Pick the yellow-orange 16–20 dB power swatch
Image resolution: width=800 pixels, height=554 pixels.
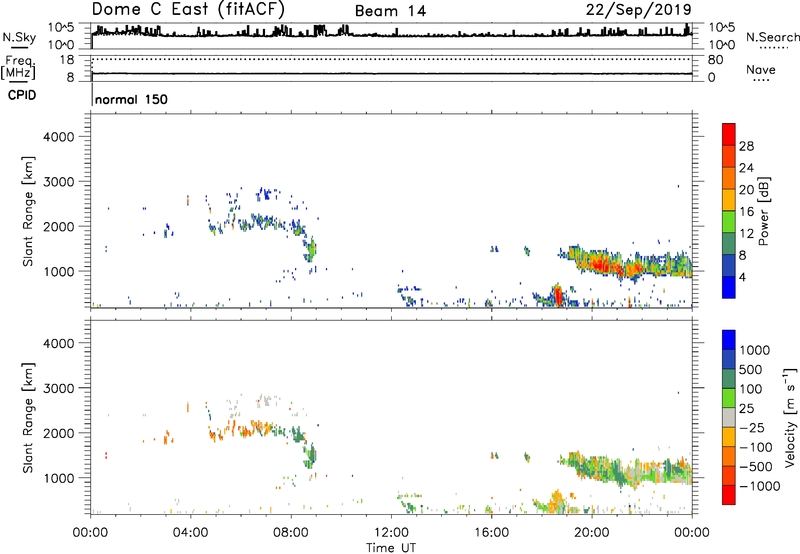[x=729, y=199]
